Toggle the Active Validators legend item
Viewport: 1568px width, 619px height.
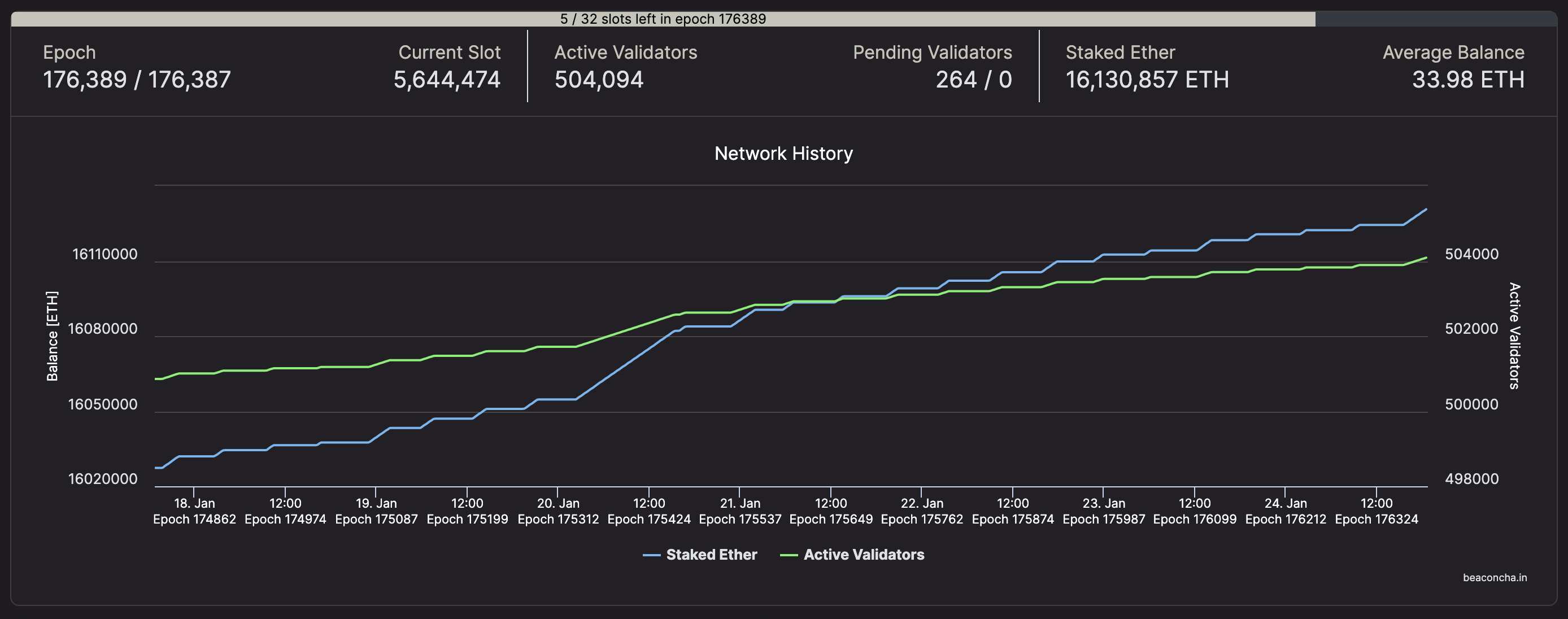pyautogui.click(x=863, y=555)
